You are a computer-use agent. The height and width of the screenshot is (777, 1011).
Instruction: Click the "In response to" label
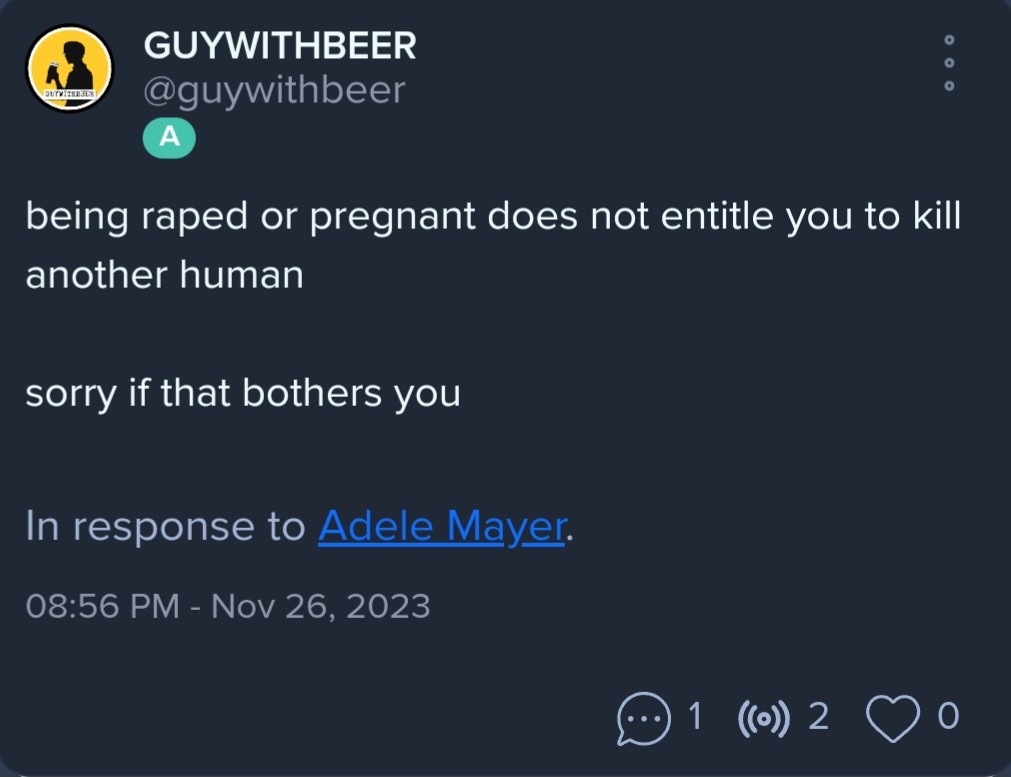coord(166,527)
